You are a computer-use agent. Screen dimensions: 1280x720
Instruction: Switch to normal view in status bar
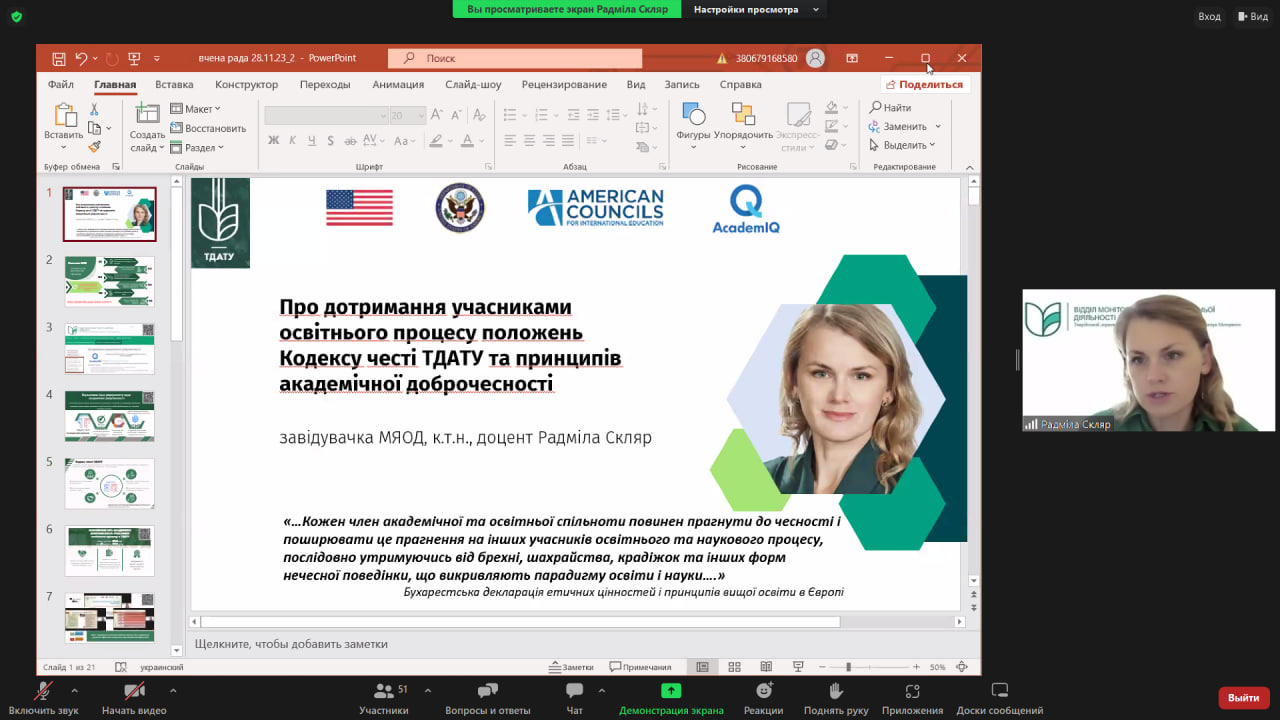point(702,667)
